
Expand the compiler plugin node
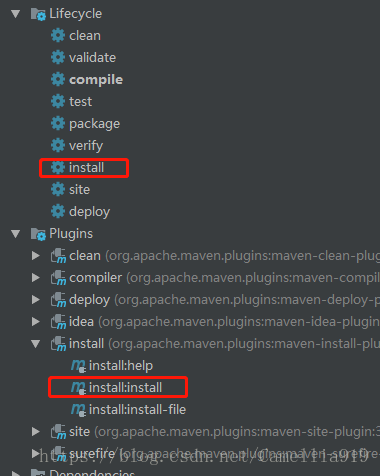pyautogui.click(x=36, y=278)
